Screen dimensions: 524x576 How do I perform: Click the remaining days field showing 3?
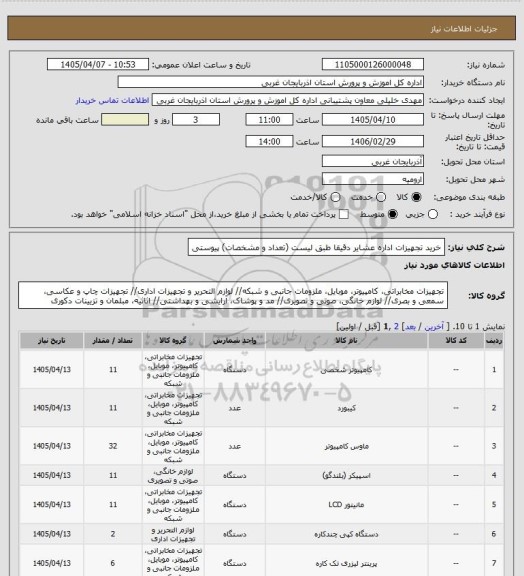196,120
